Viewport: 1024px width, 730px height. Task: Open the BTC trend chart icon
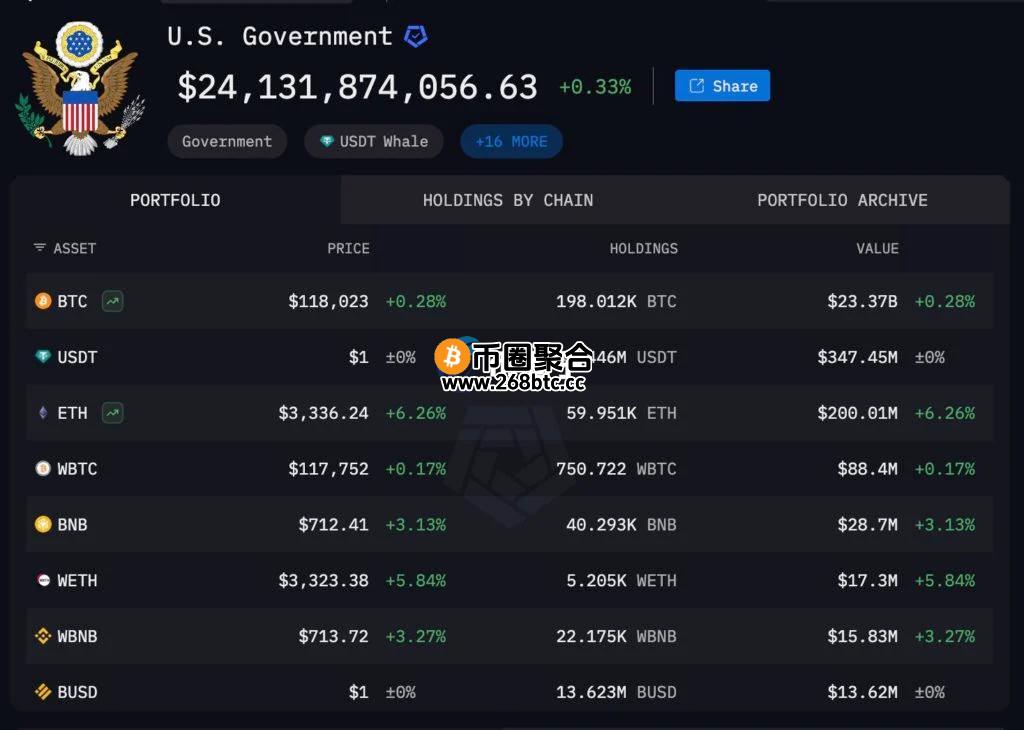112,301
